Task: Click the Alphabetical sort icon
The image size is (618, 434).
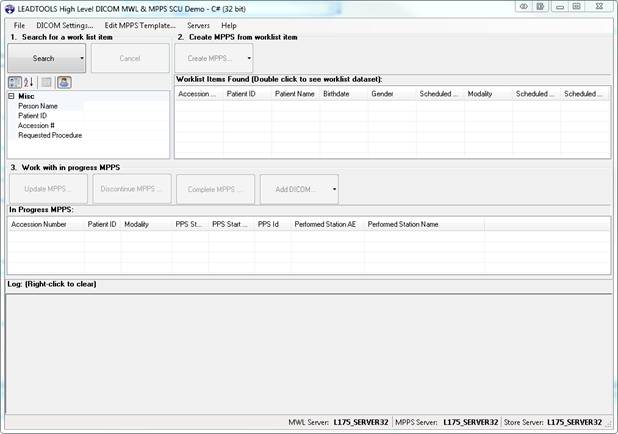Action: (29, 82)
